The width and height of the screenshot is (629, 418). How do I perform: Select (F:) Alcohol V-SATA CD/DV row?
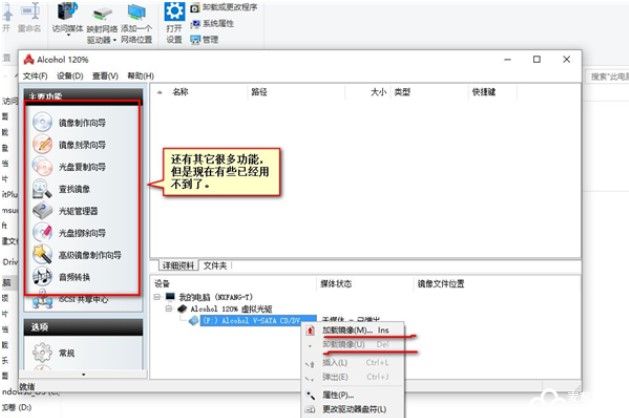(x=258, y=320)
